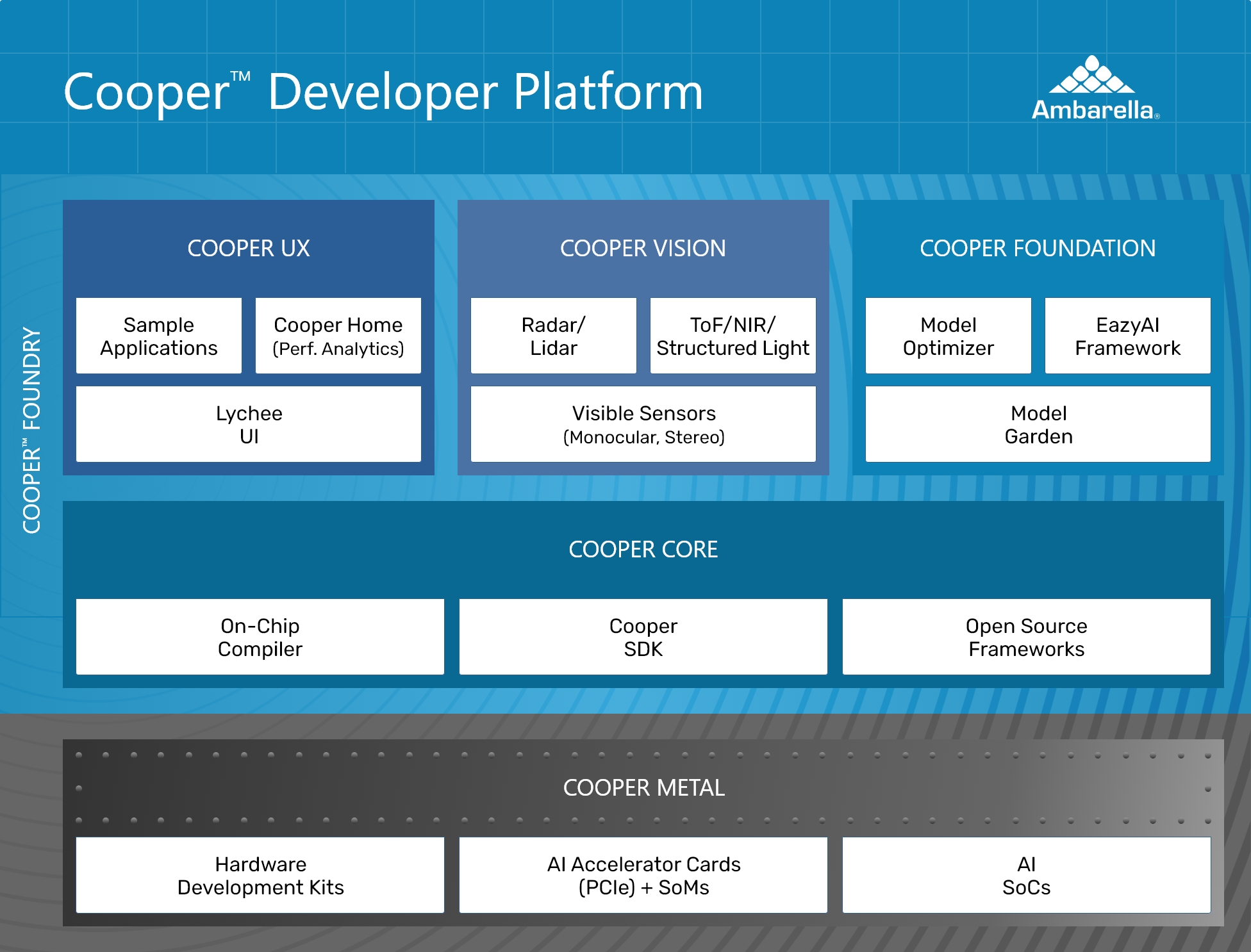
Task: Select the Model Optimizer box
Action: [x=948, y=336]
